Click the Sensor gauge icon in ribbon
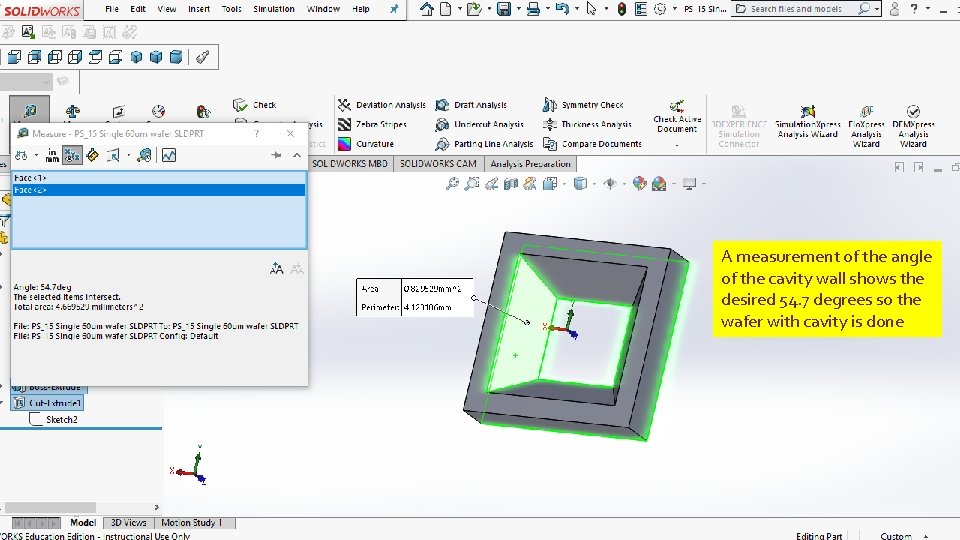The height and width of the screenshot is (540, 960). (158, 111)
